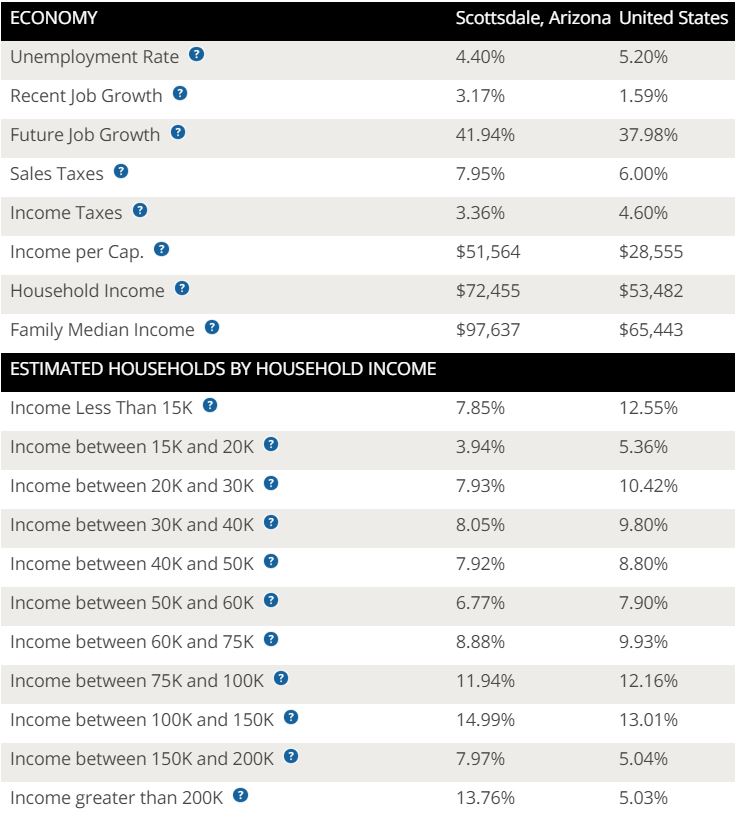Open help icon for Income between 100K and 150K
The image size is (737, 821).
click(x=291, y=717)
